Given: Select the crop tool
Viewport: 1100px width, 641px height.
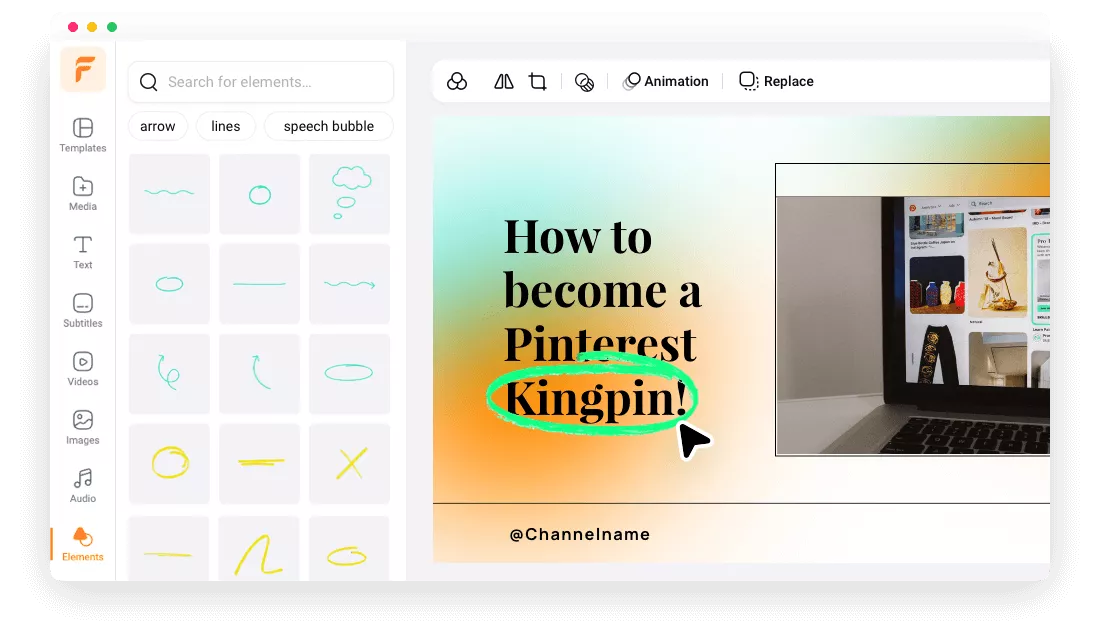Looking at the screenshot, I should click(x=537, y=81).
